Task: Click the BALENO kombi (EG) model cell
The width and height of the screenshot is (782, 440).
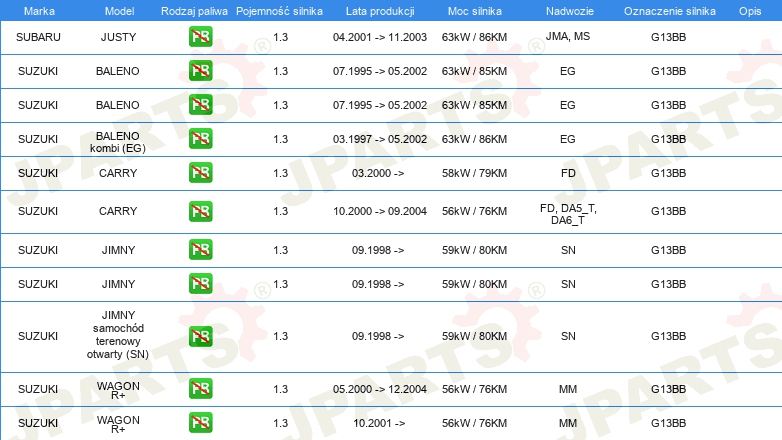Action: pyautogui.click(x=118, y=142)
